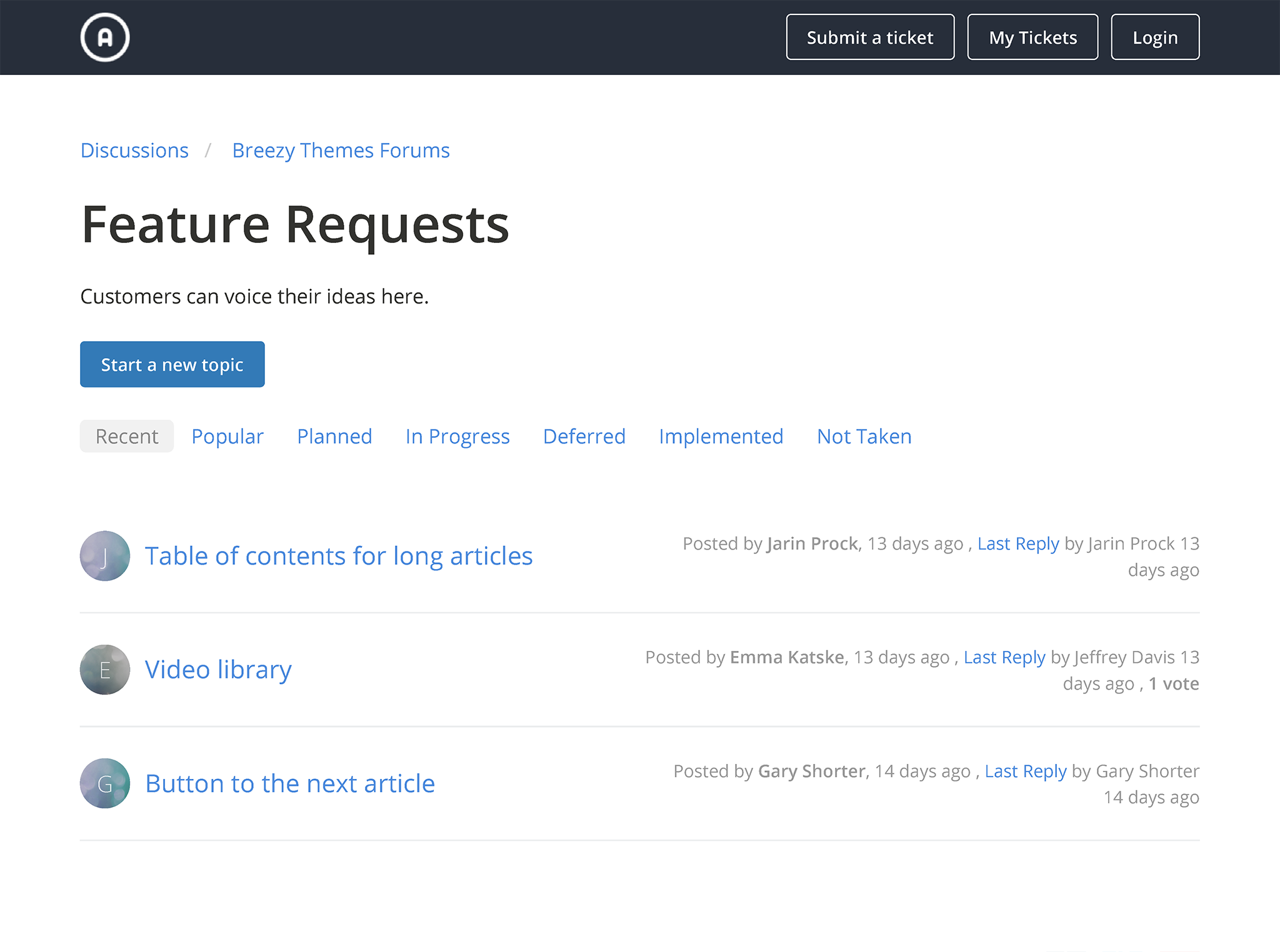Filter by In Progress
The image size is (1280, 952).
point(457,436)
